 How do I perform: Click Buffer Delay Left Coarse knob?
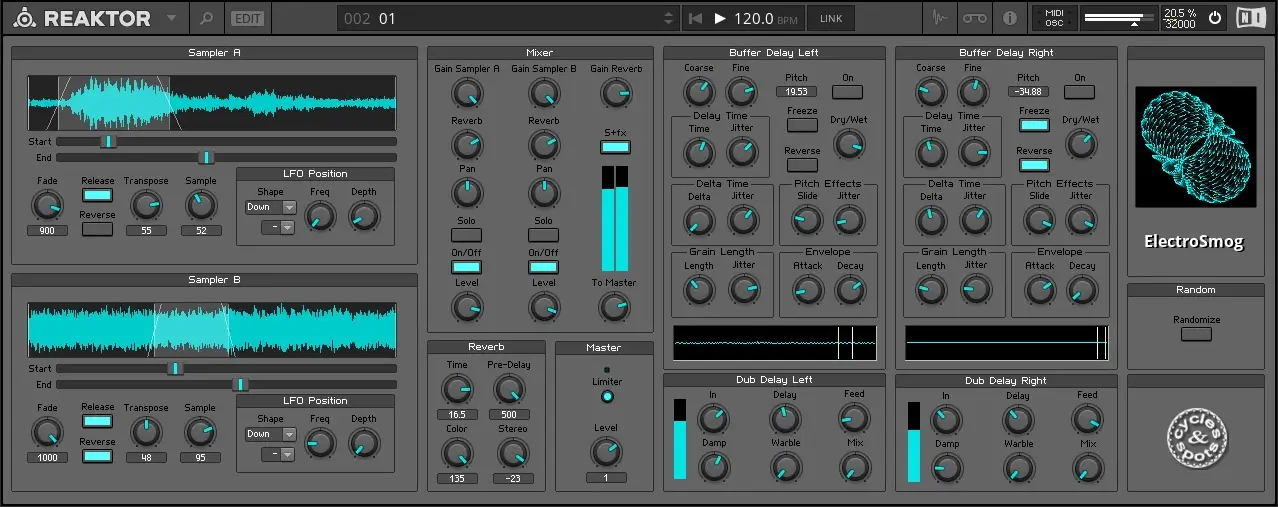click(x=699, y=92)
